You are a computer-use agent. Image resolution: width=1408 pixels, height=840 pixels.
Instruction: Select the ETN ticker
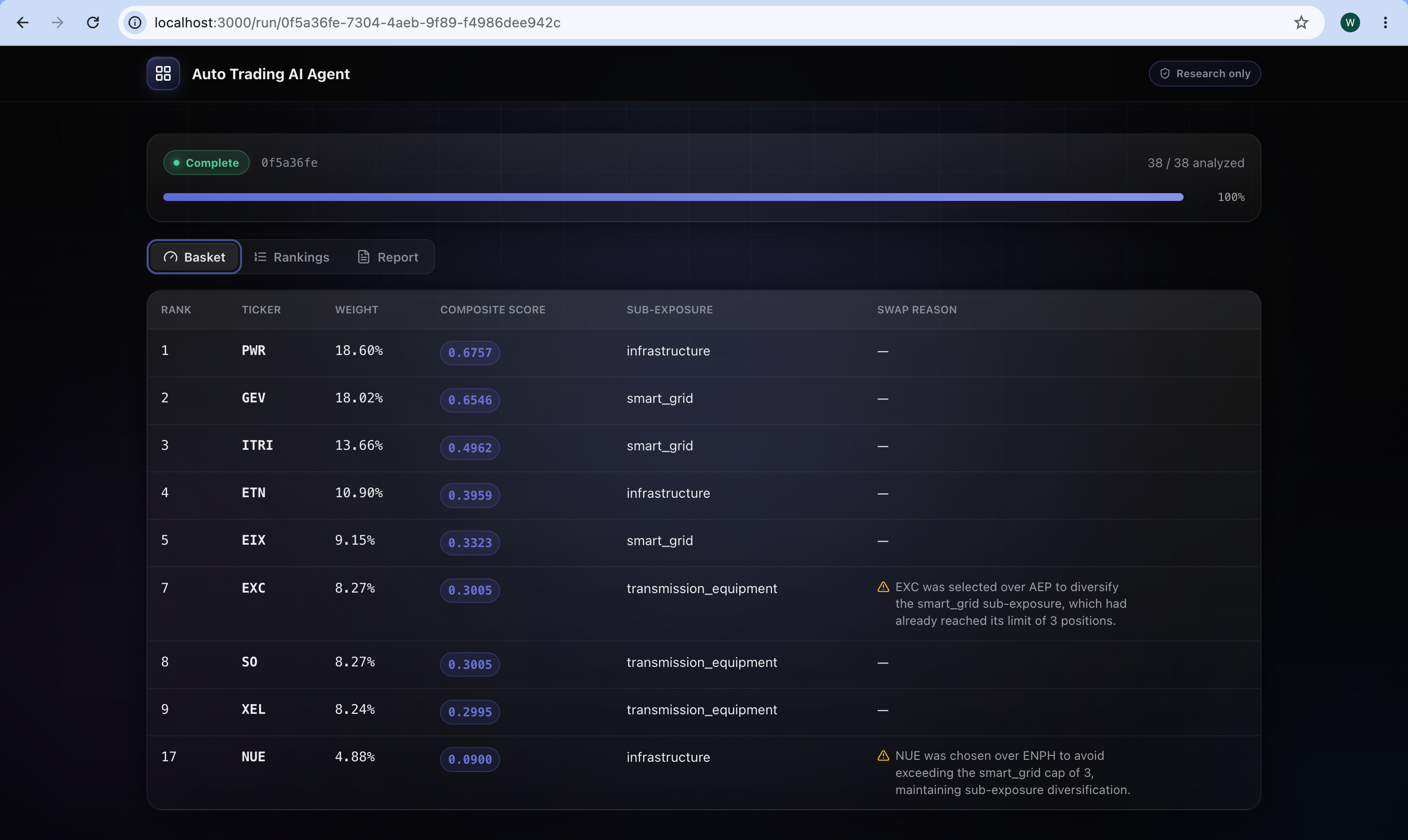coord(254,493)
